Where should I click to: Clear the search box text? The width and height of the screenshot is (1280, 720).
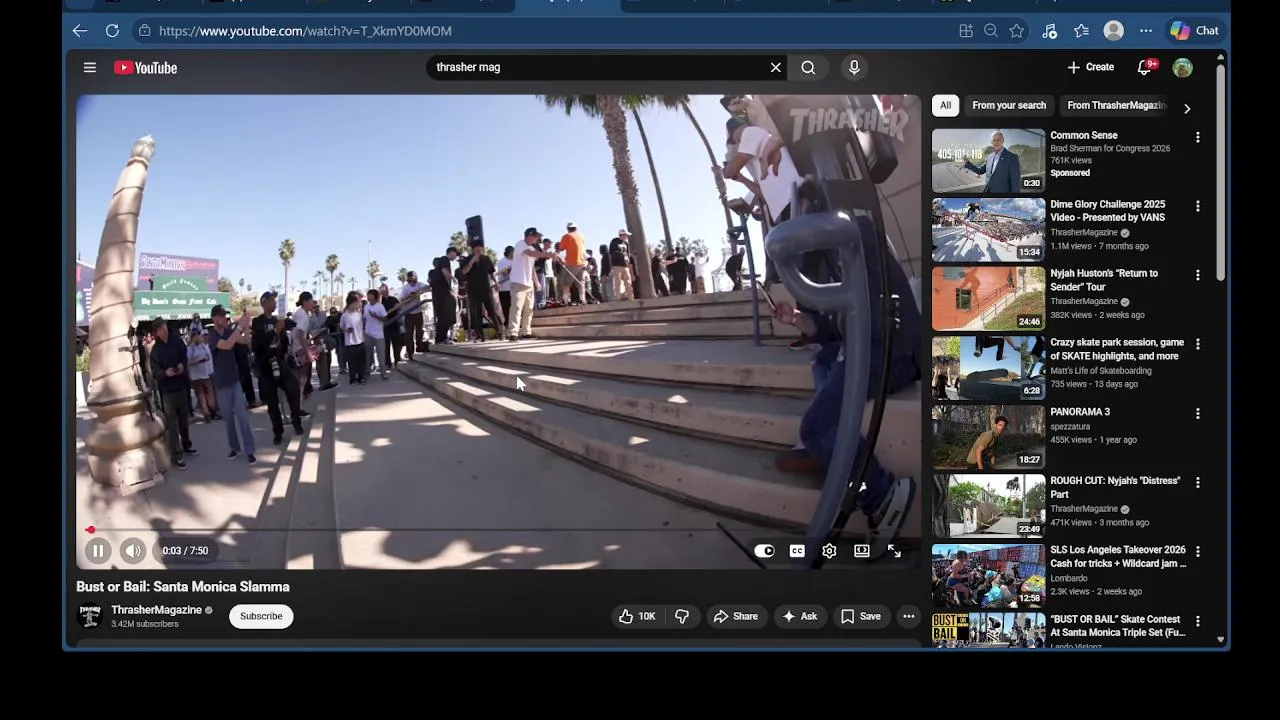776,67
